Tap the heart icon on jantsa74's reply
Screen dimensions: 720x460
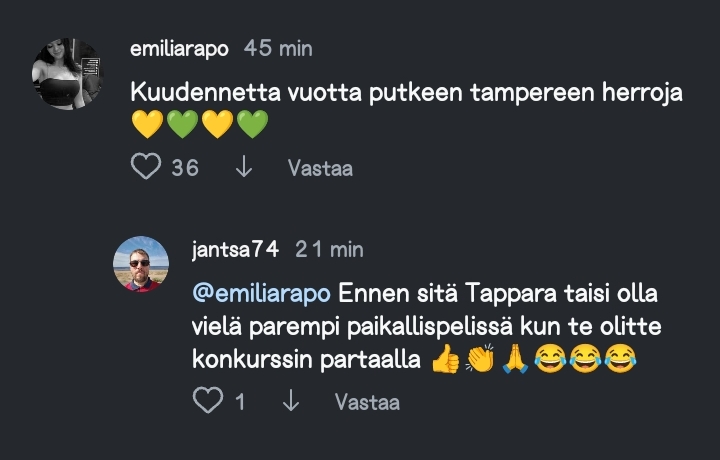(x=207, y=402)
